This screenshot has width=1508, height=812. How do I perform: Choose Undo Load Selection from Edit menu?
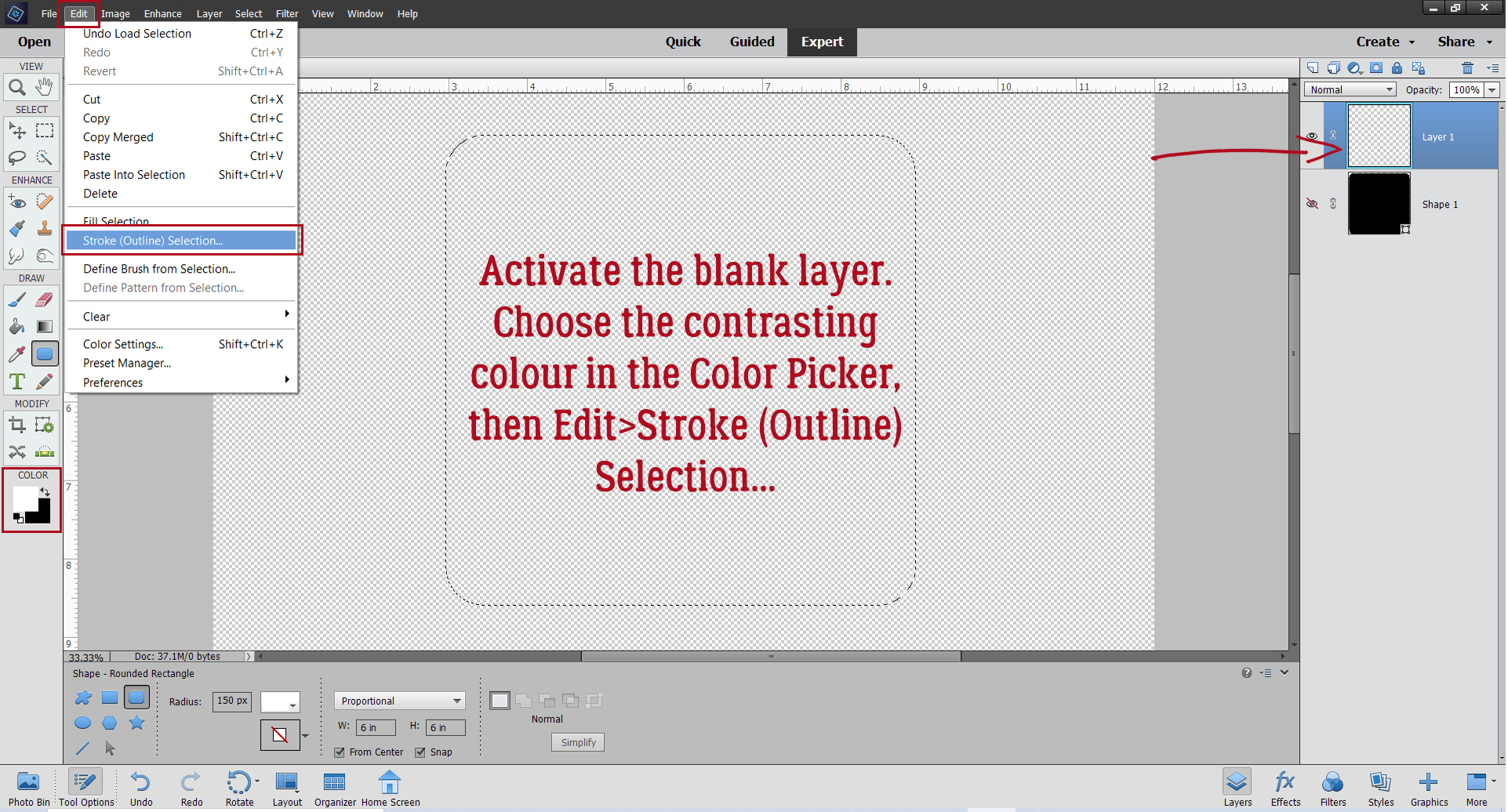(181, 34)
